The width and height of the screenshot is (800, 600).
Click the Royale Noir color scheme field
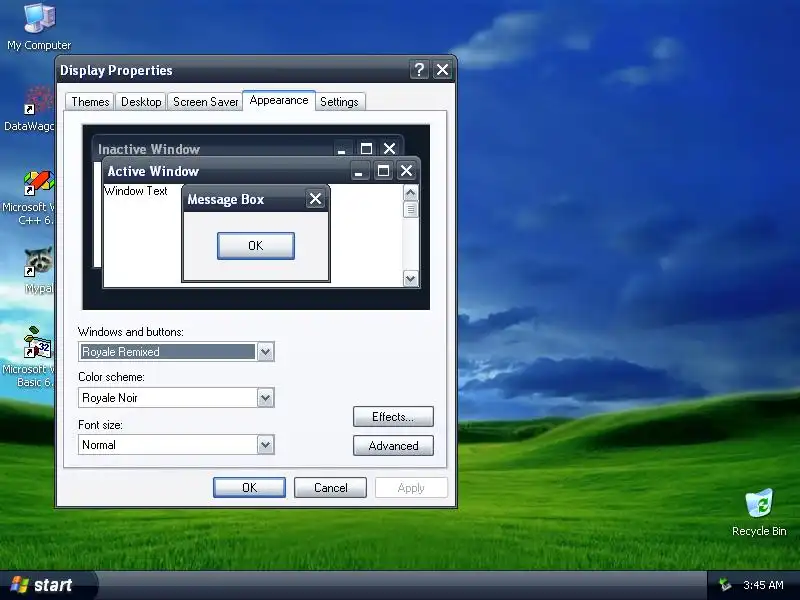176,397
